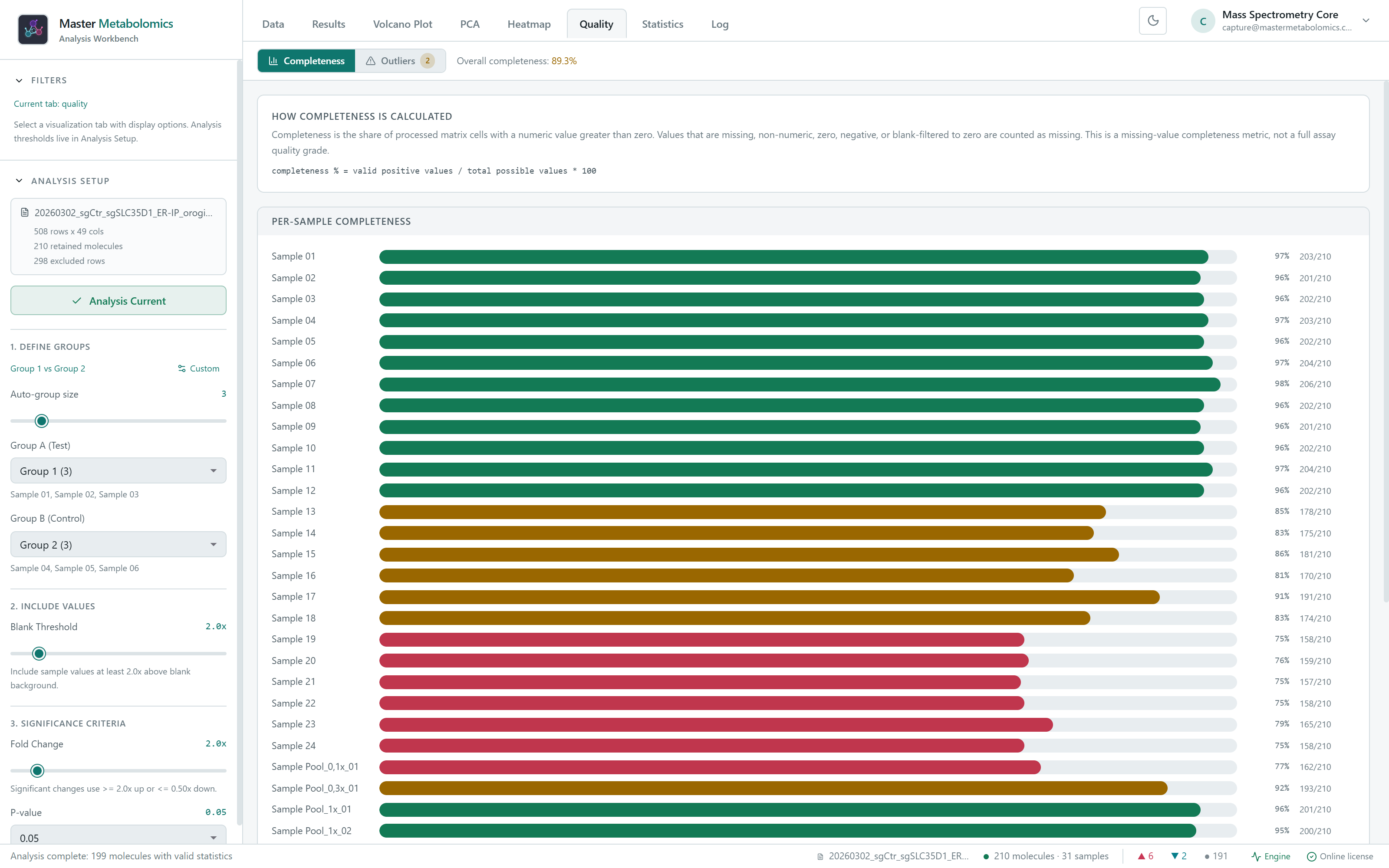Toggle dark mode moon icon
The height and width of the screenshot is (868, 1389).
point(1152,21)
